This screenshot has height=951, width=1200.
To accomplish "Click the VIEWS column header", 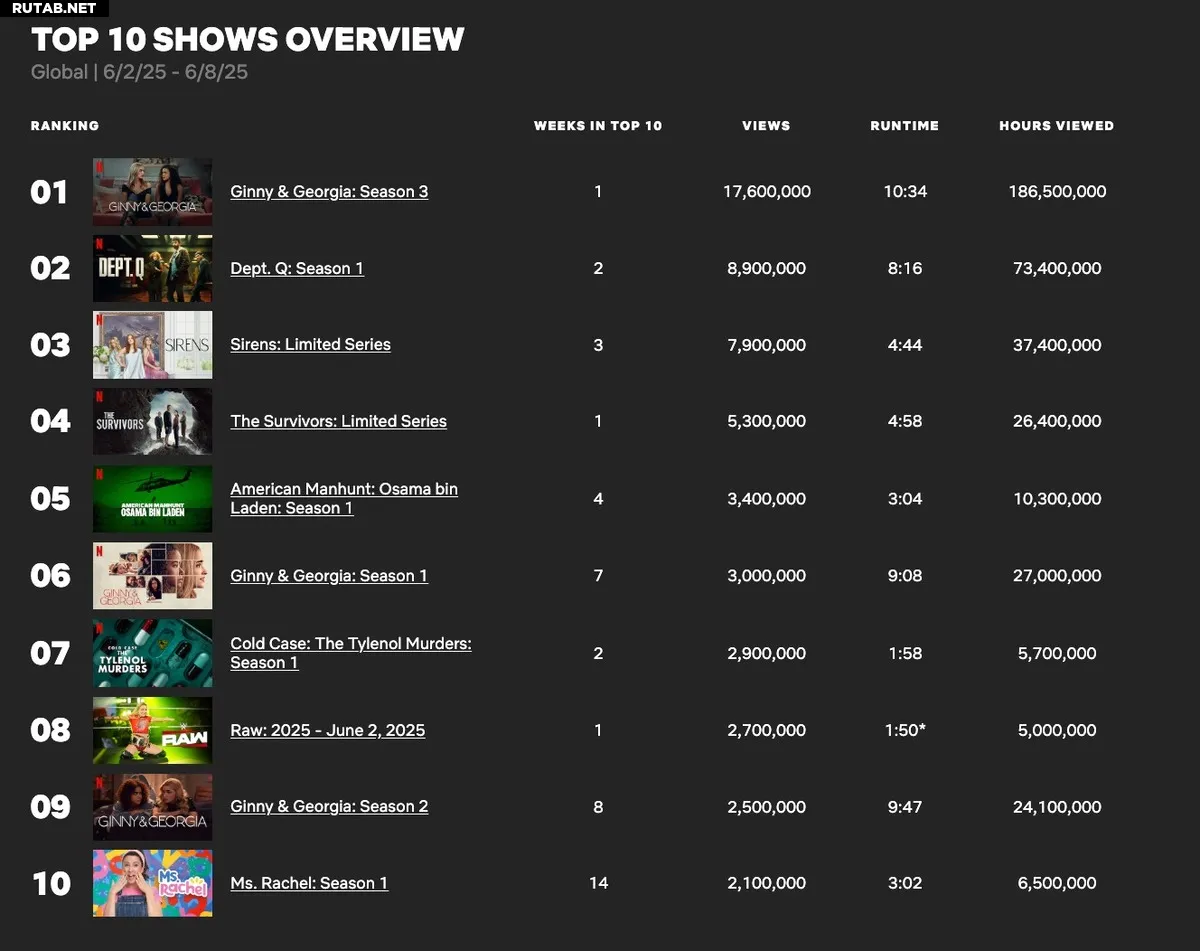I will tap(766, 126).
